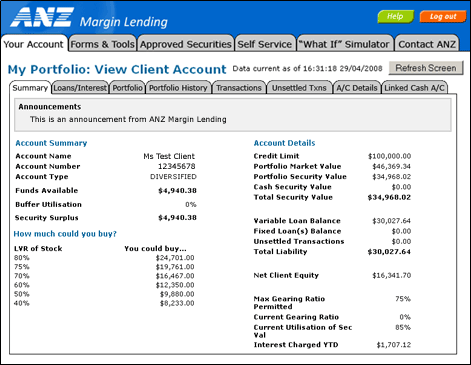Switch to the Loans/Interest sub-tab

[x=80, y=88]
